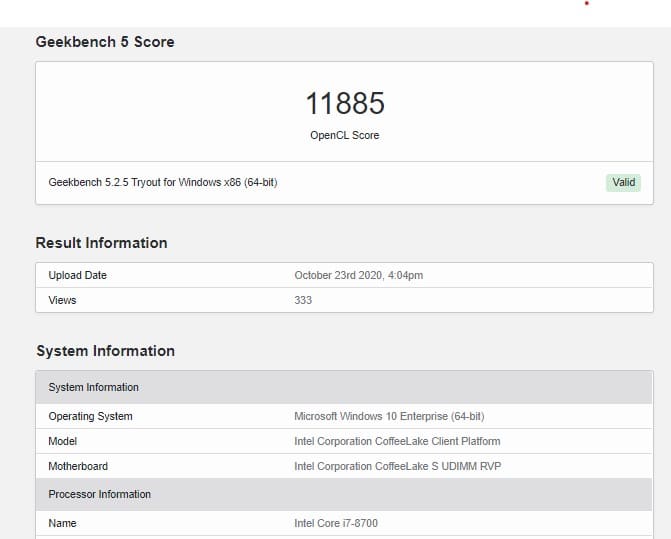671x539 pixels.
Task: Select the 333 views count
Action: pos(303,300)
